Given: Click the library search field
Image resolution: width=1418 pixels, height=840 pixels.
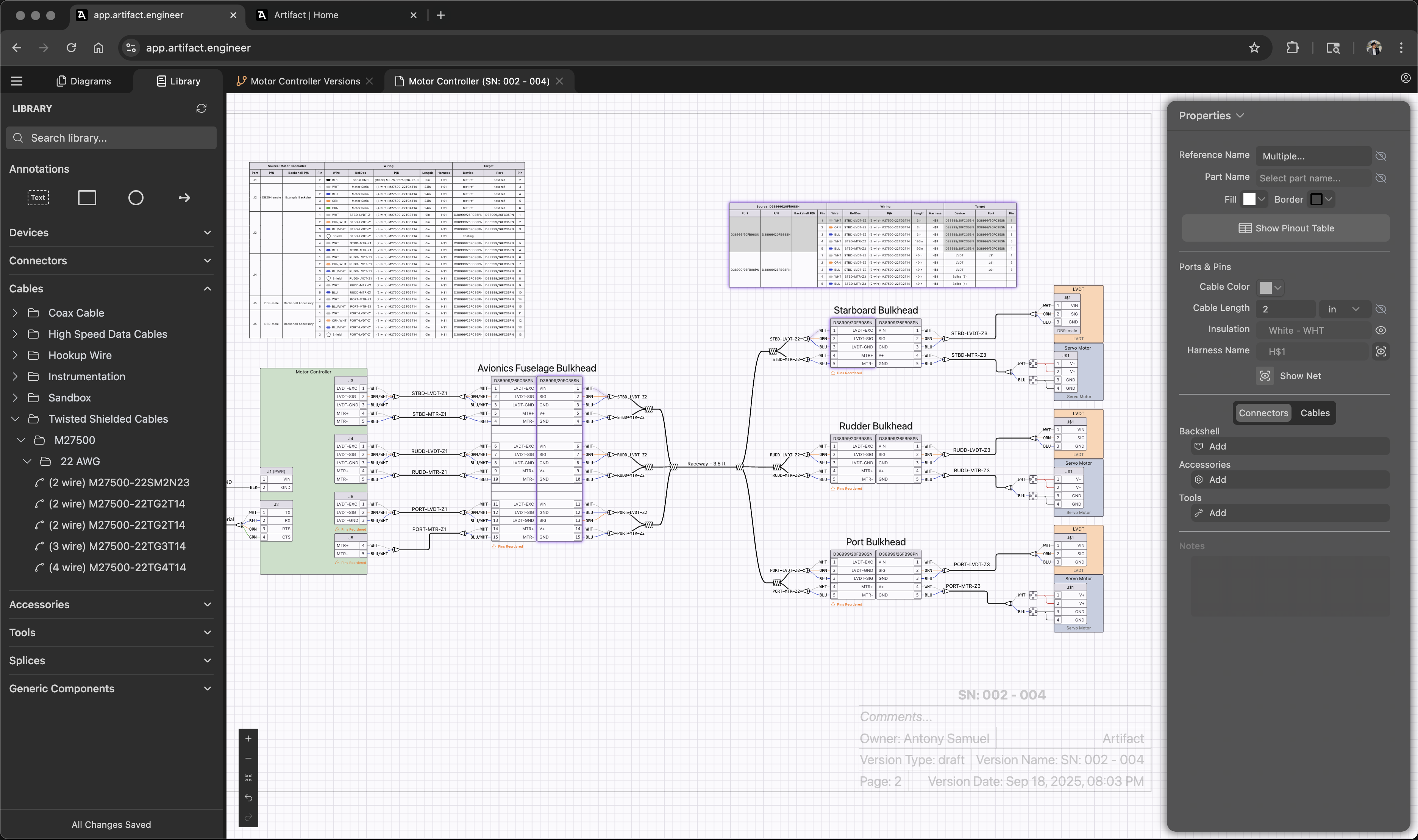Looking at the screenshot, I should tap(111, 137).
